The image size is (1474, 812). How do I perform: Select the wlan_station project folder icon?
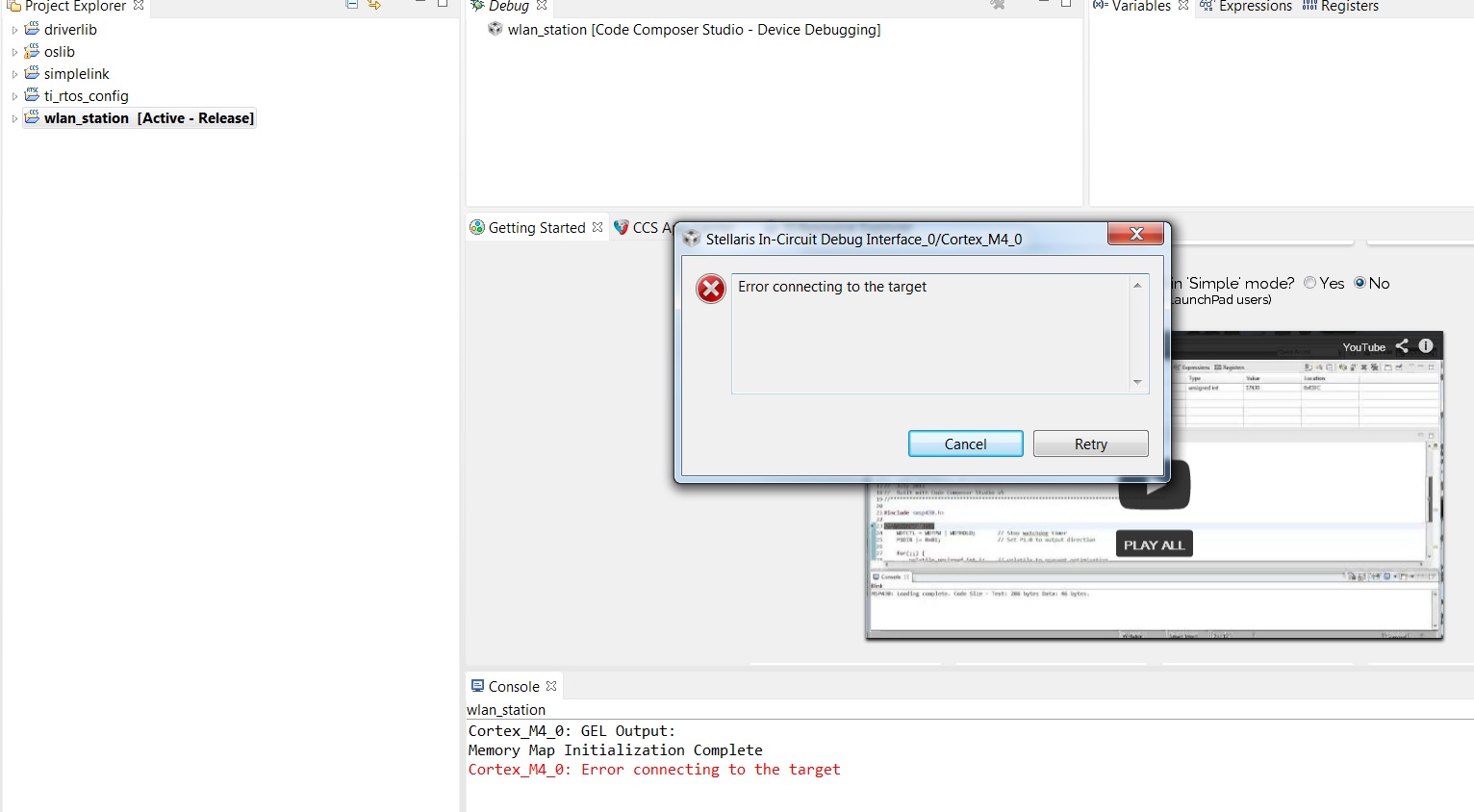tap(32, 117)
